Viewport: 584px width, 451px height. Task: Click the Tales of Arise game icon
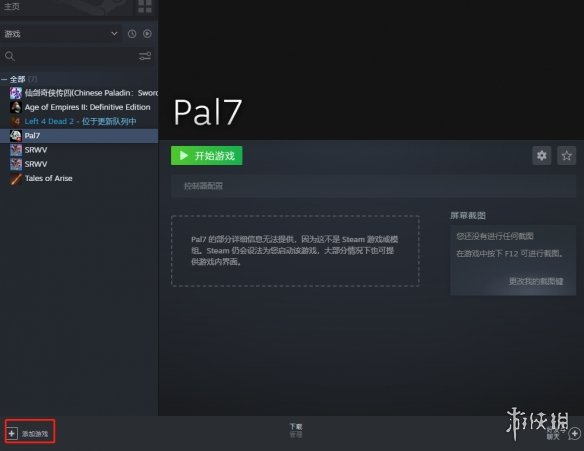[x=16, y=179]
